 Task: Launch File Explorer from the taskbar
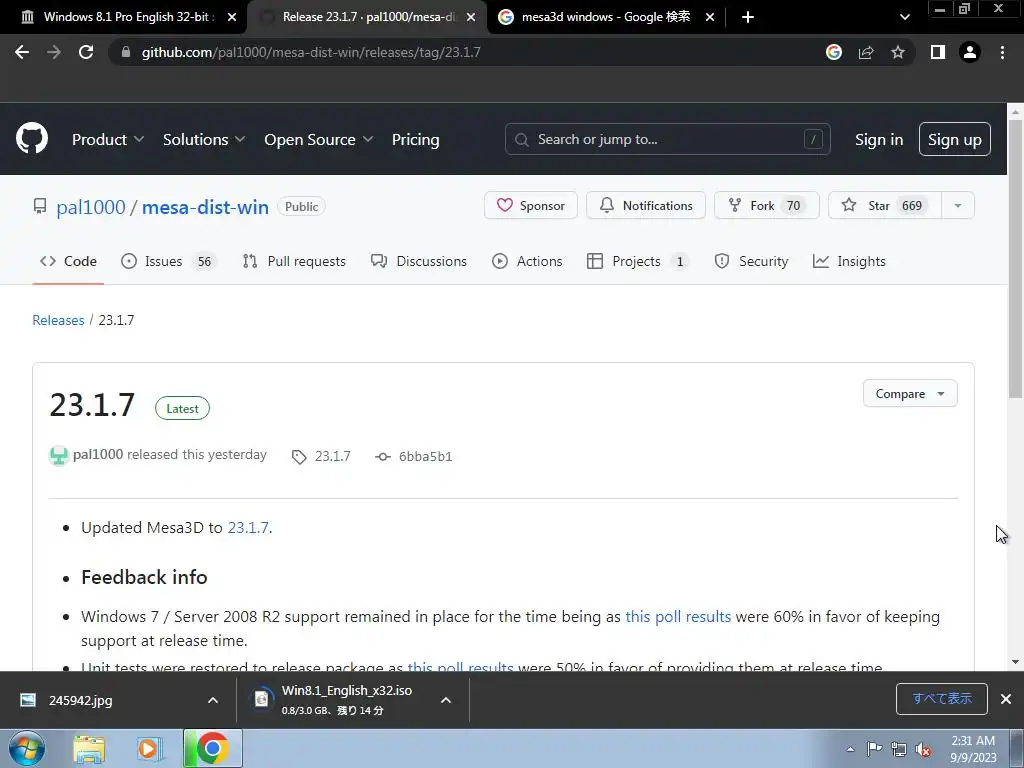(89, 749)
